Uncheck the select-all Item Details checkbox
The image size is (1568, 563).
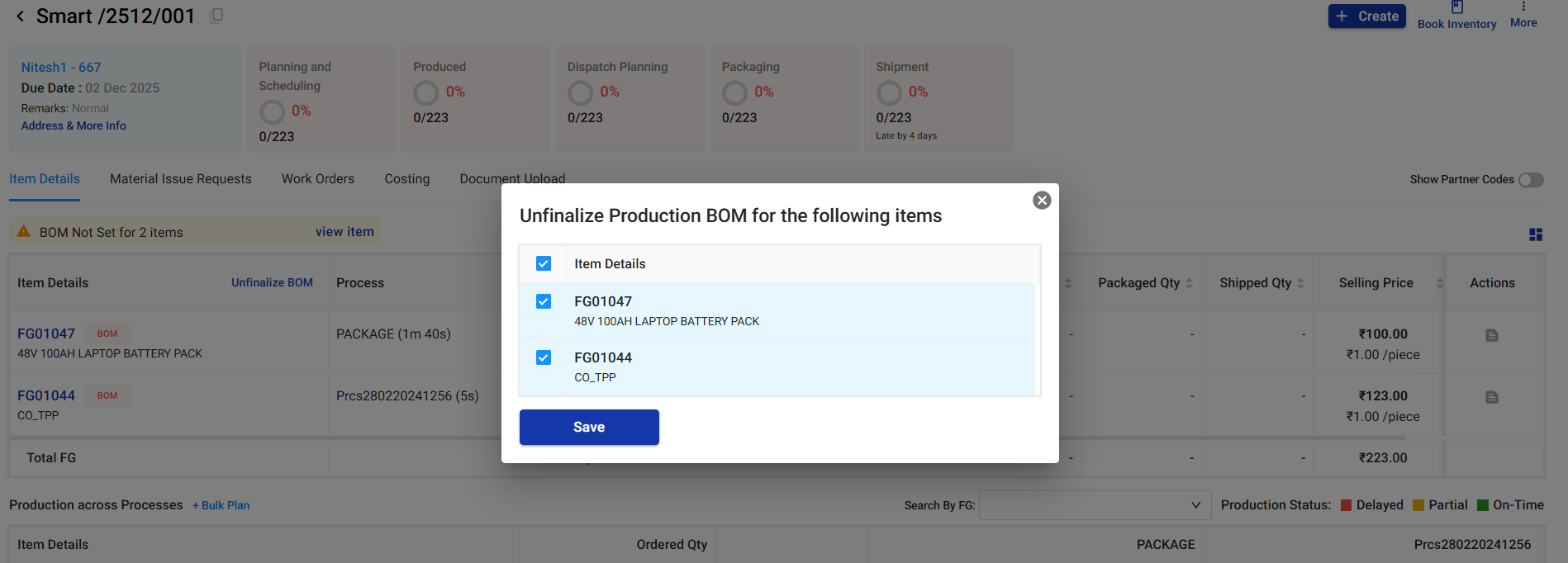tap(544, 263)
